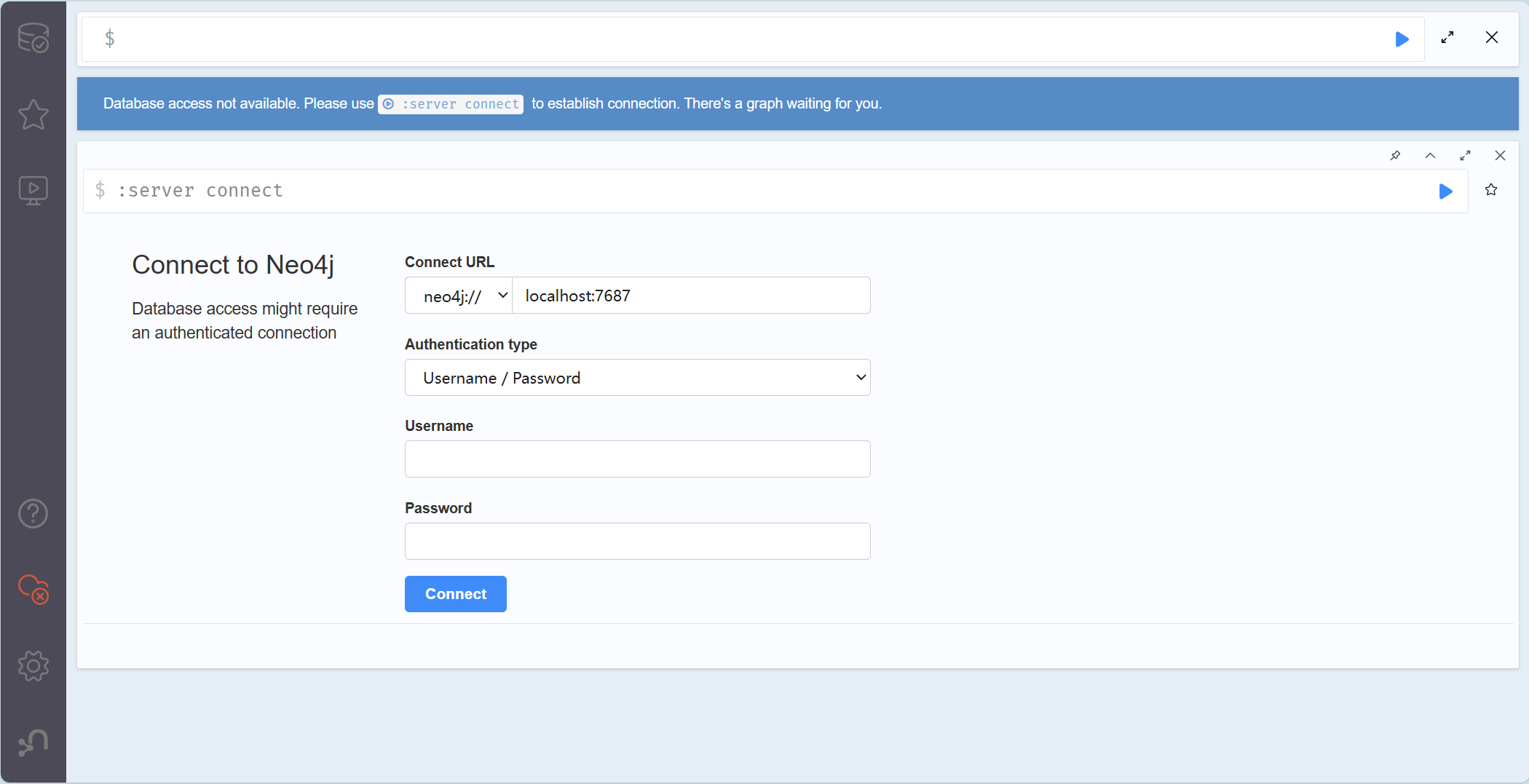Click the Connect URL label
This screenshot has height=784, width=1529.
[x=449, y=262]
